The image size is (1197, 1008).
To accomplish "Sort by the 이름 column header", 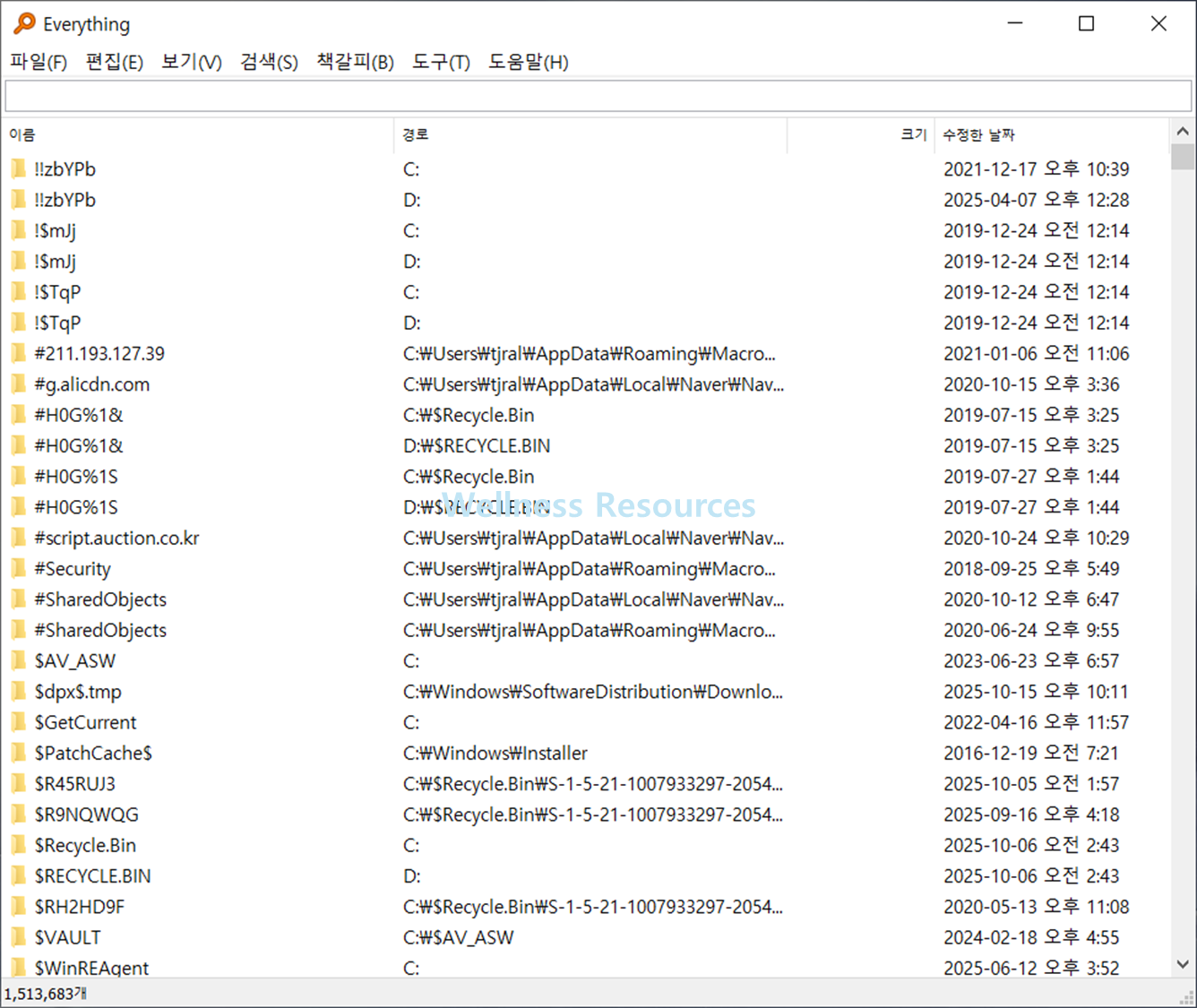I will 197,134.
